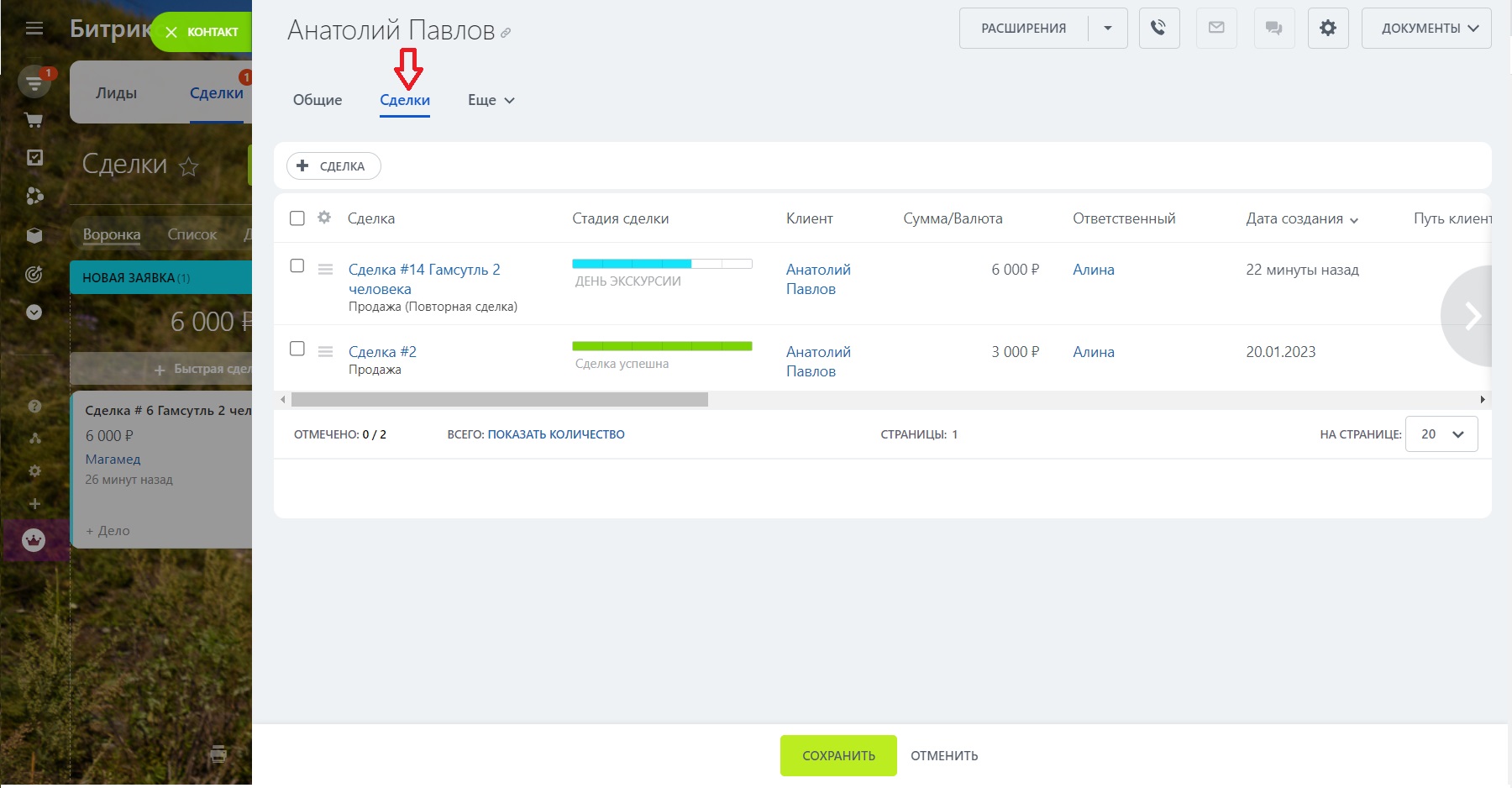Viewport: 1512px width, 788px height.
Task: Click the table column settings gear
Action: pyautogui.click(x=324, y=218)
